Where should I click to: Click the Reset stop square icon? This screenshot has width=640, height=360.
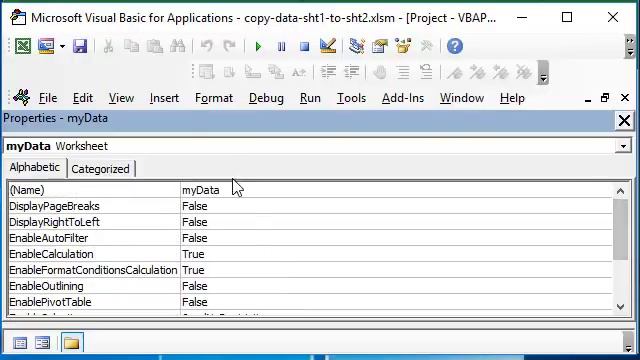point(304,47)
